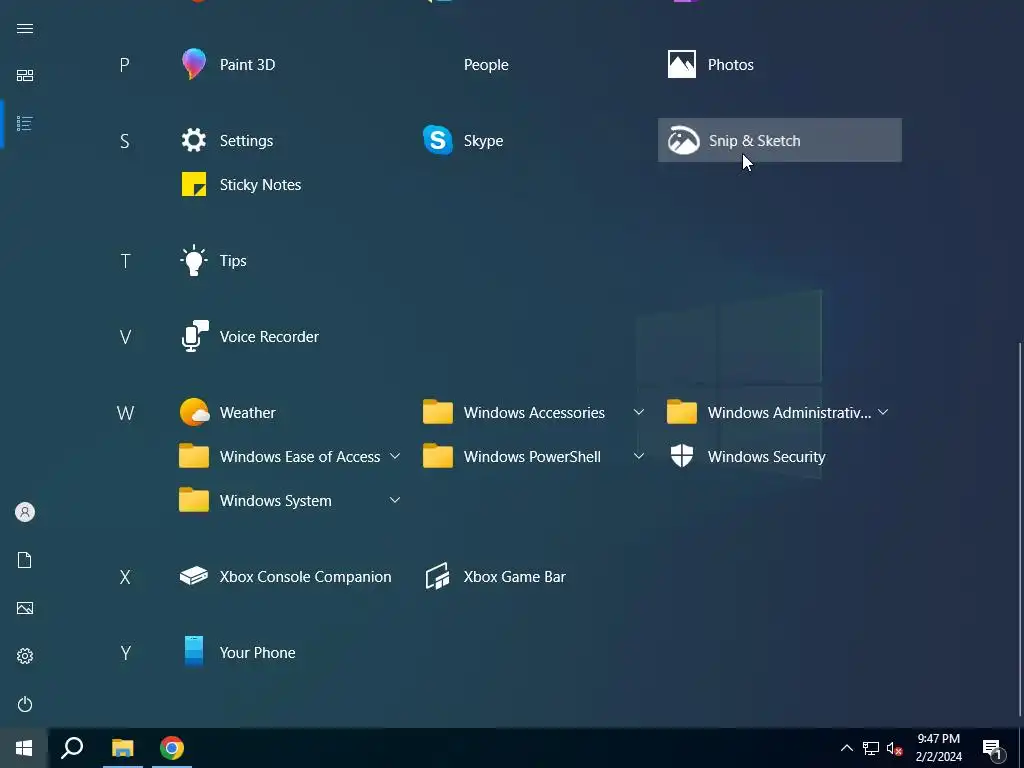
Task: Open taskbar Search magnifier
Action: tap(72, 748)
